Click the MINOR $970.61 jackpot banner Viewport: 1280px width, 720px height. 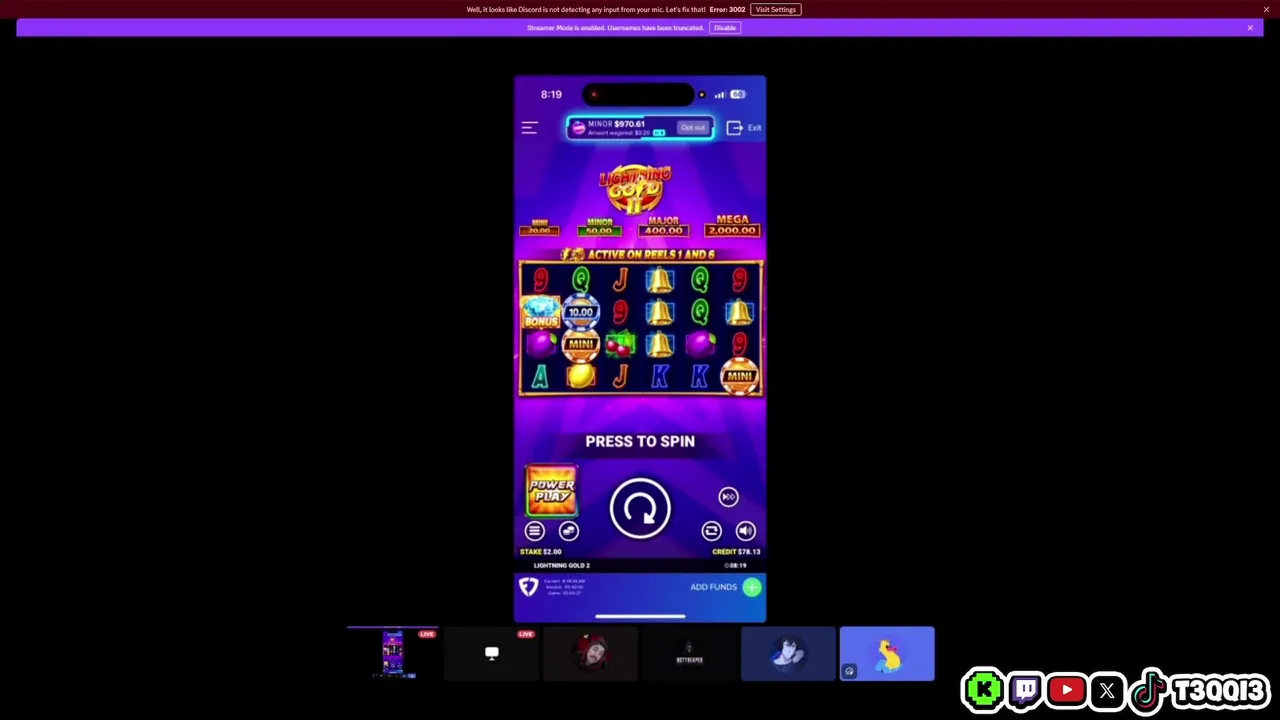(x=639, y=128)
